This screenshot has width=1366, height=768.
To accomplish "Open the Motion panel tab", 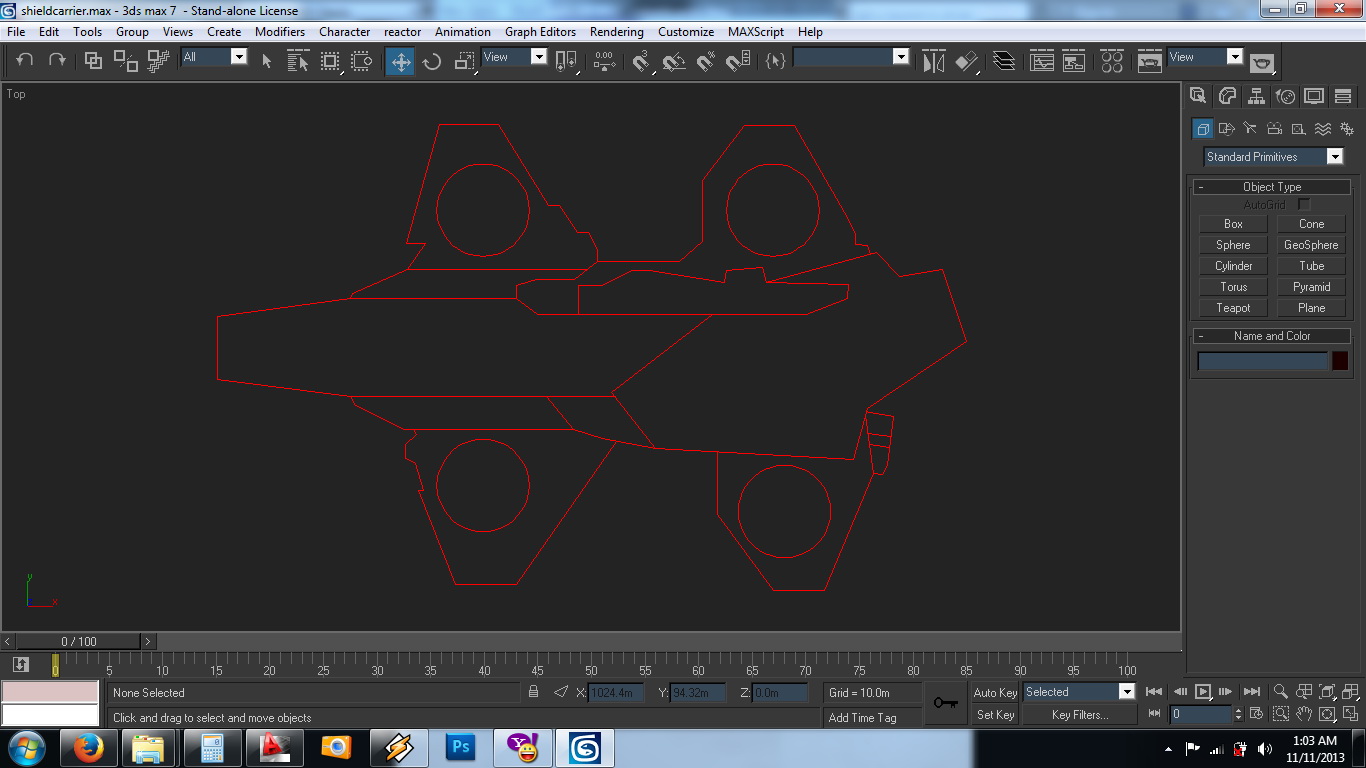I will pos(1285,96).
